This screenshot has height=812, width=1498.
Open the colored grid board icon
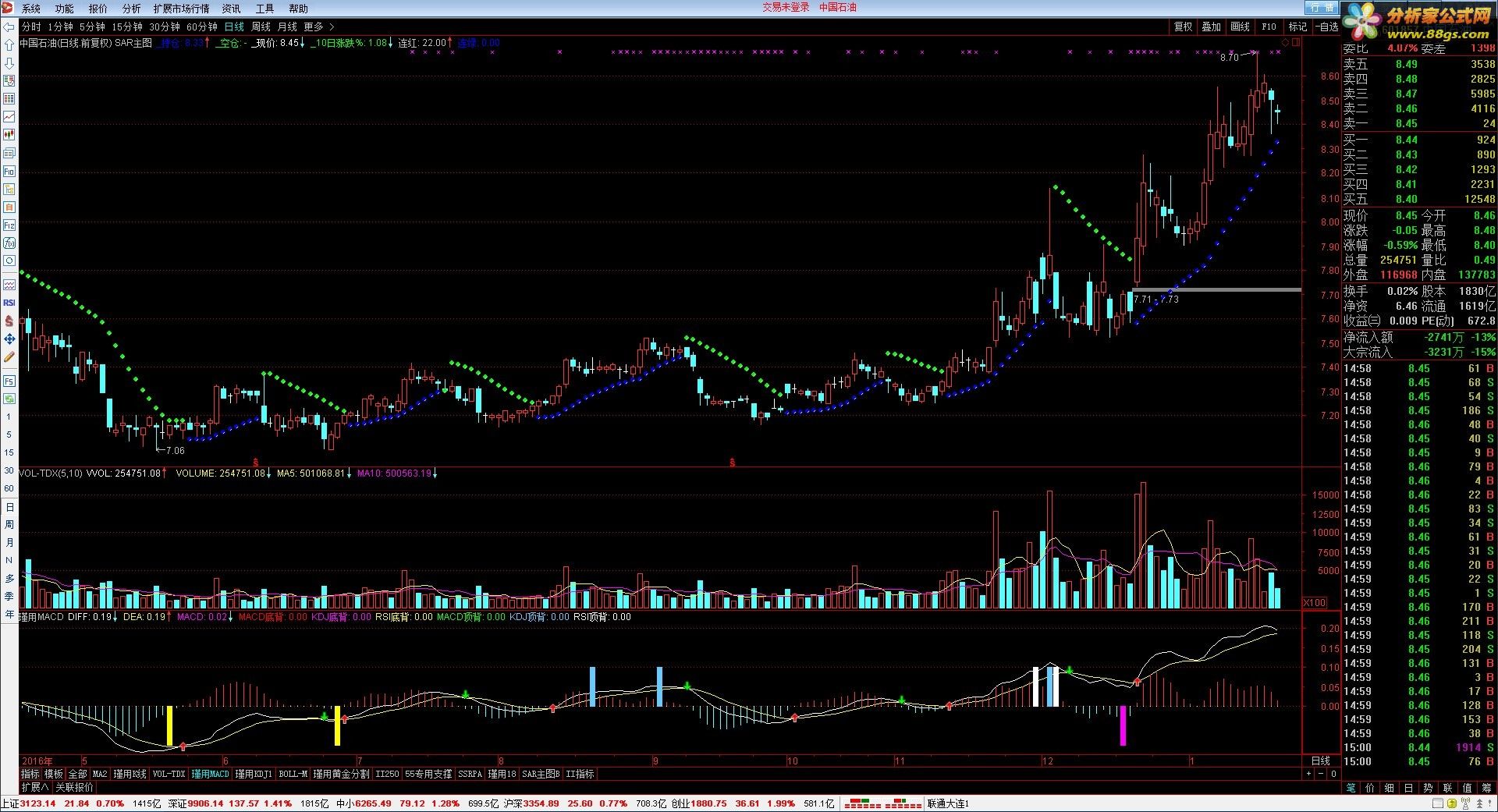pyautogui.click(x=9, y=99)
